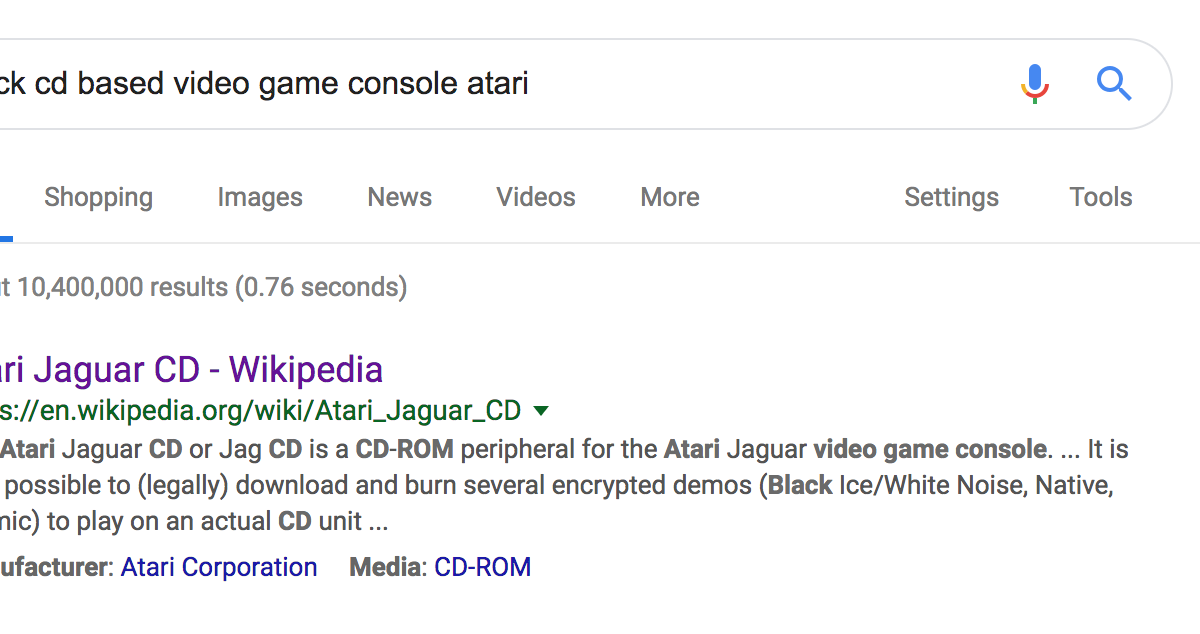Click the blue magnifying glass search icon
The image size is (1200, 634).
(1114, 84)
